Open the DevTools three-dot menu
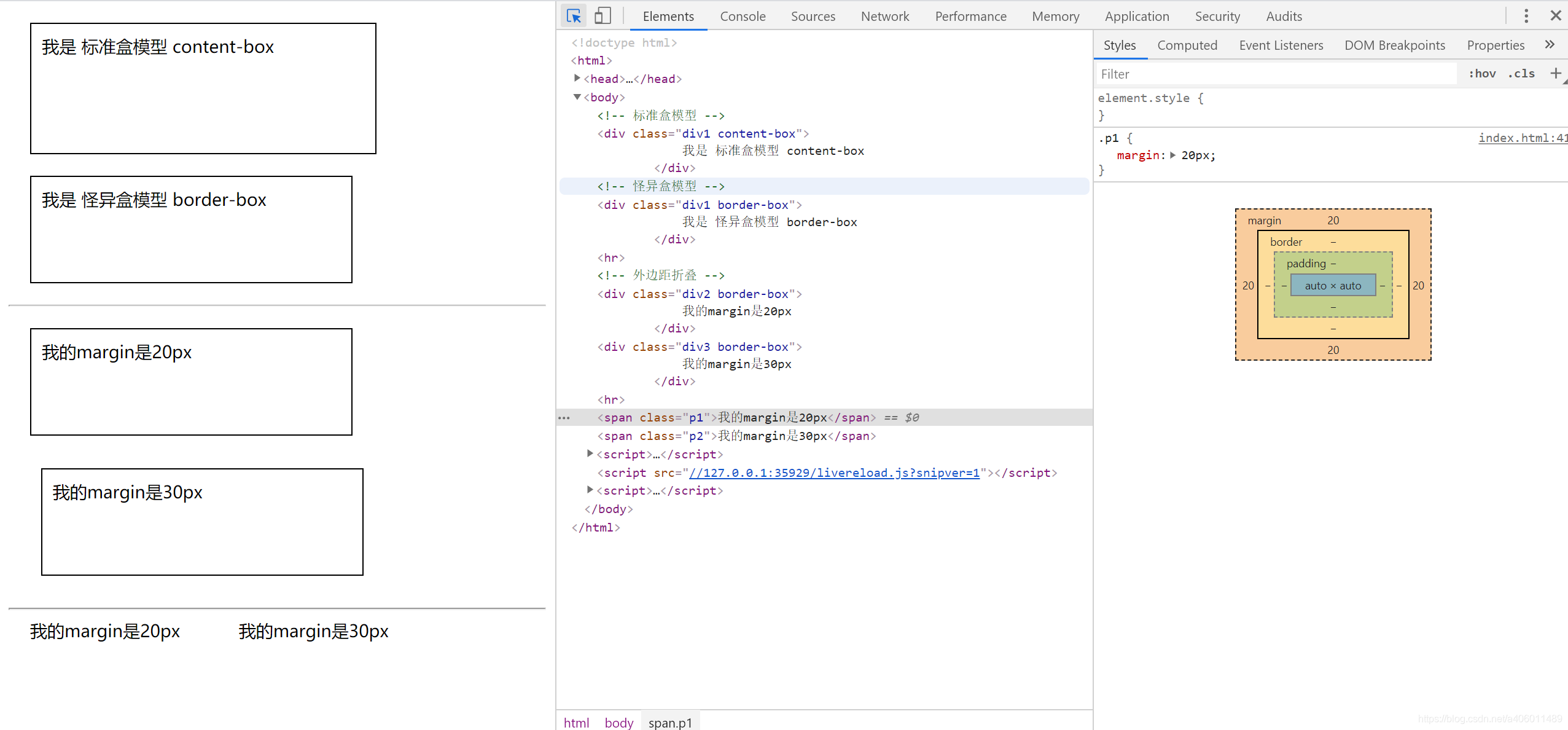Screen dimensions: 1568x730 click(x=1526, y=16)
